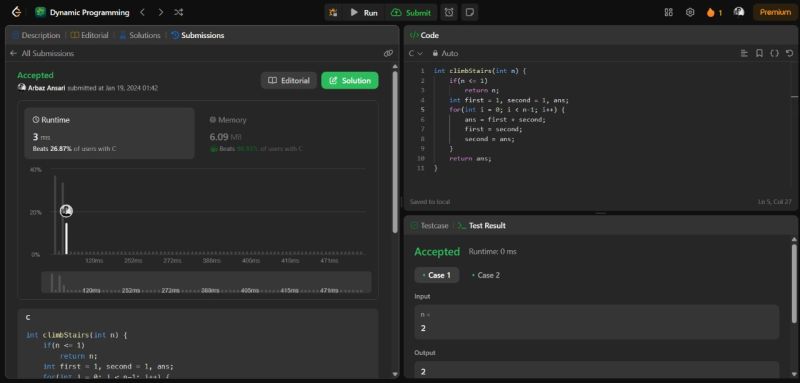Image resolution: width=800 pixels, height=383 pixels.
Task: Click the 'return ans;' line in editor
Action: (470, 158)
